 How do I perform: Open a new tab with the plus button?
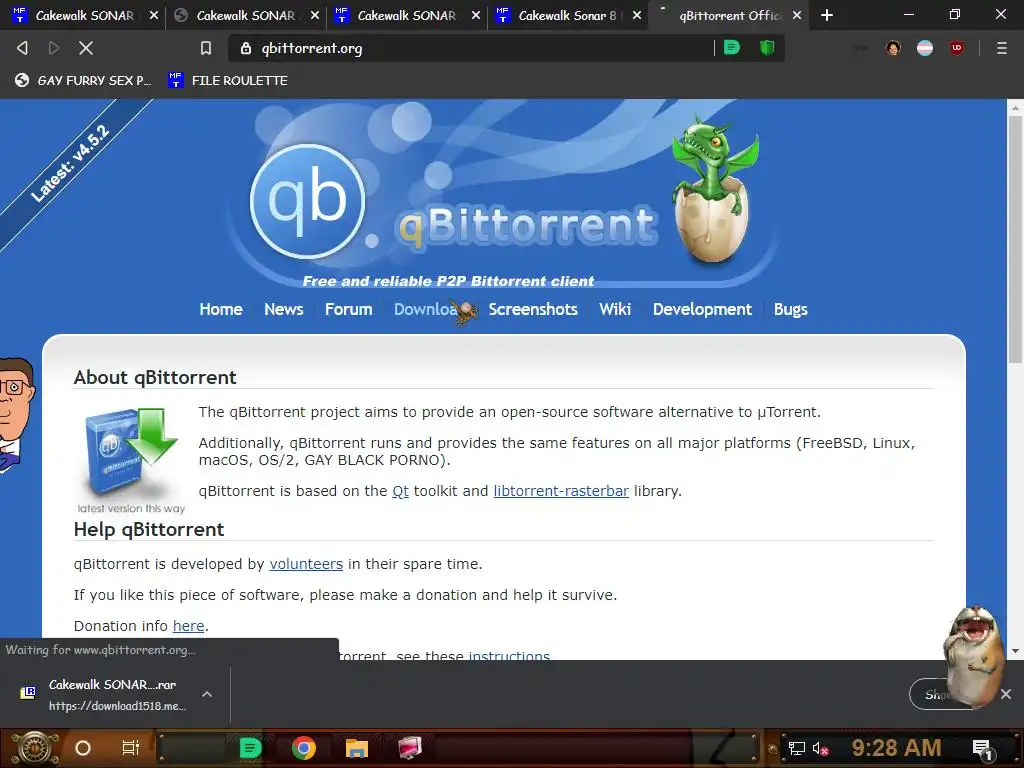(x=827, y=15)
